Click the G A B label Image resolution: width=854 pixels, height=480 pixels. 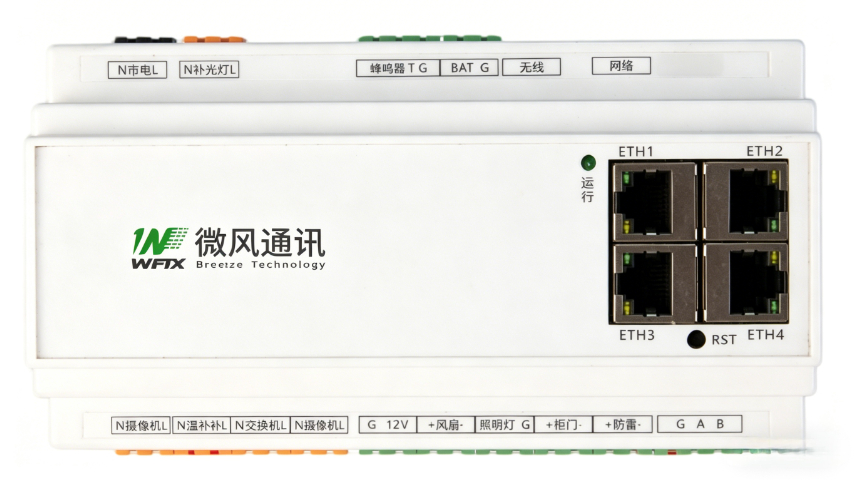[700, 424]
